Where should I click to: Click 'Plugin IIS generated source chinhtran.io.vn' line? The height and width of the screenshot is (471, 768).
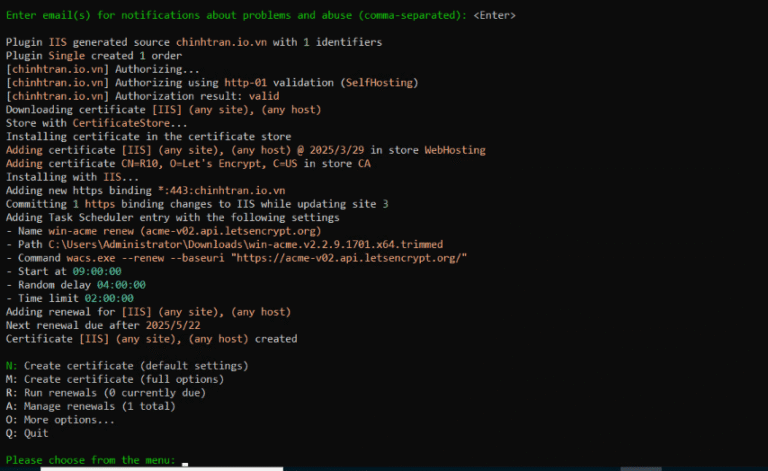(x=194, y=42)
